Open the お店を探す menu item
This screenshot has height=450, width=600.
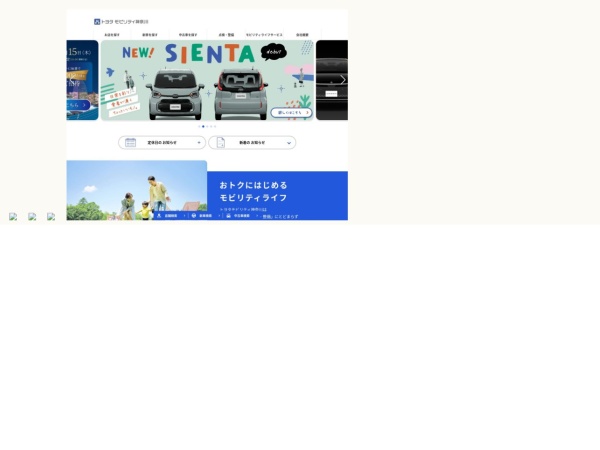[112, 35]
